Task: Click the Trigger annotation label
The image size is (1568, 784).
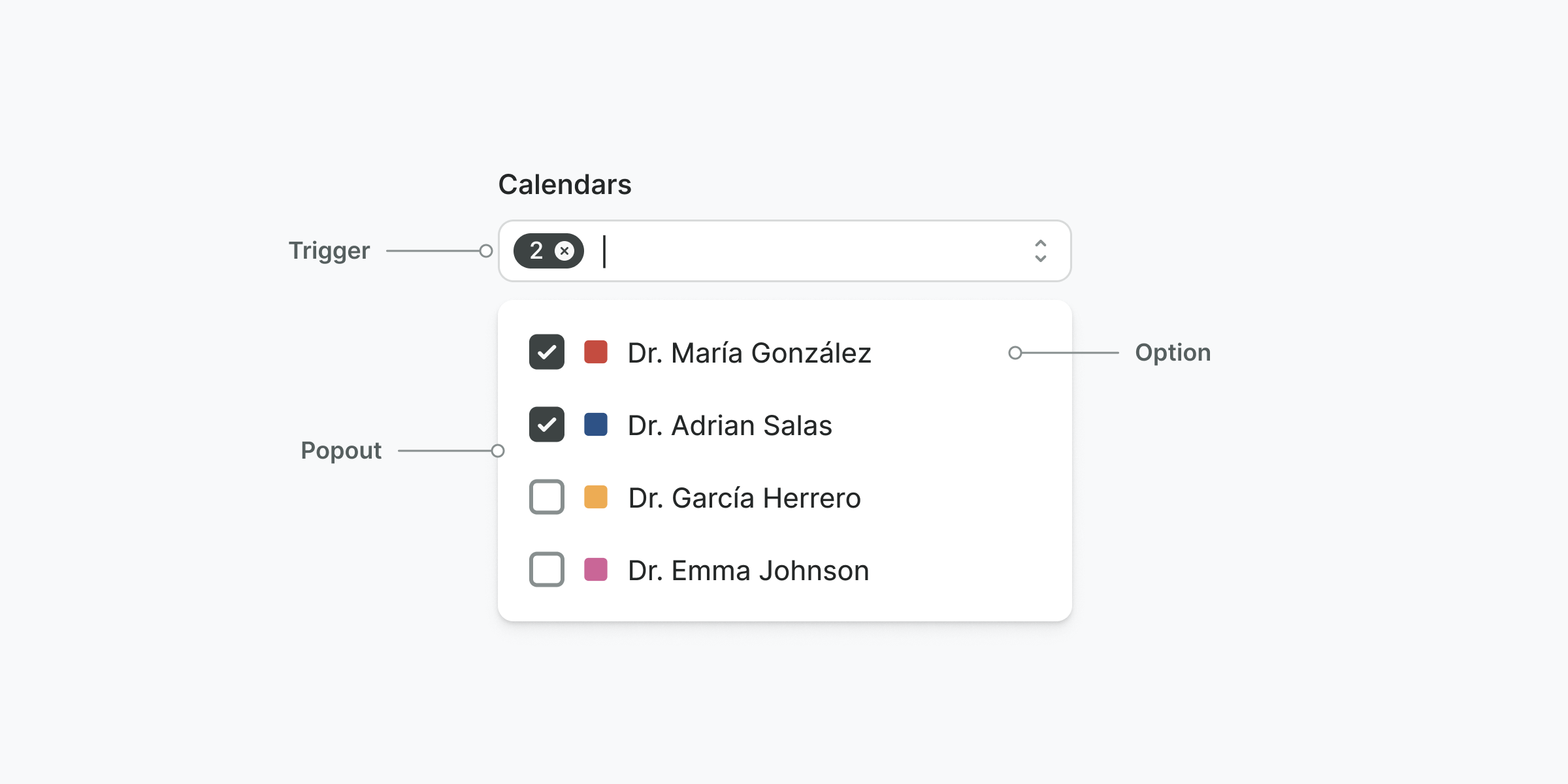Action: coord(329,251)
